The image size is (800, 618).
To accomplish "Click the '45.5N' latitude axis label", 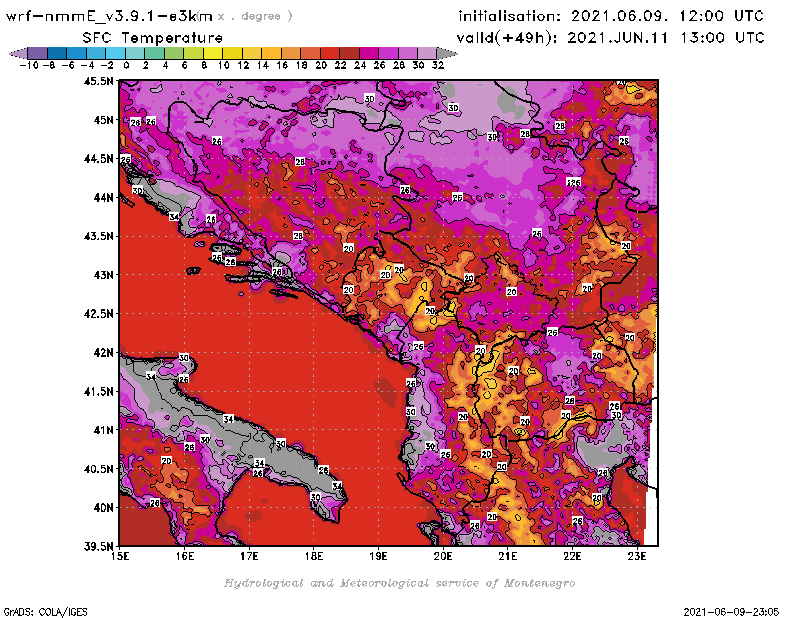I will (98, 81).
